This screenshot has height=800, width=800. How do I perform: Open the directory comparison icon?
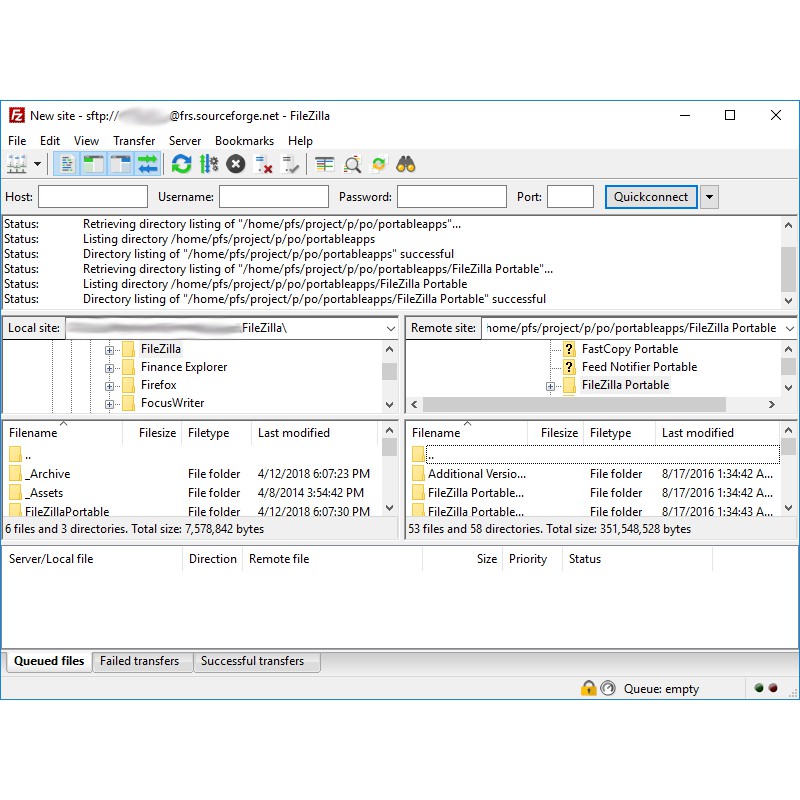pyautogui.click(x=324, y=164)
